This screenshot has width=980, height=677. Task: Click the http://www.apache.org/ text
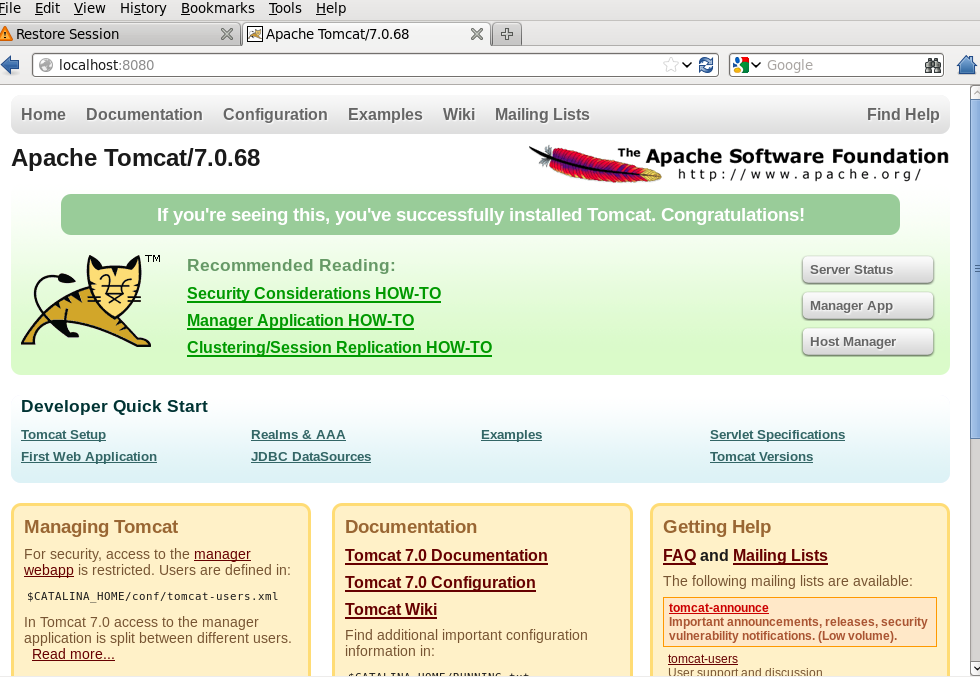tap(799, 174)
